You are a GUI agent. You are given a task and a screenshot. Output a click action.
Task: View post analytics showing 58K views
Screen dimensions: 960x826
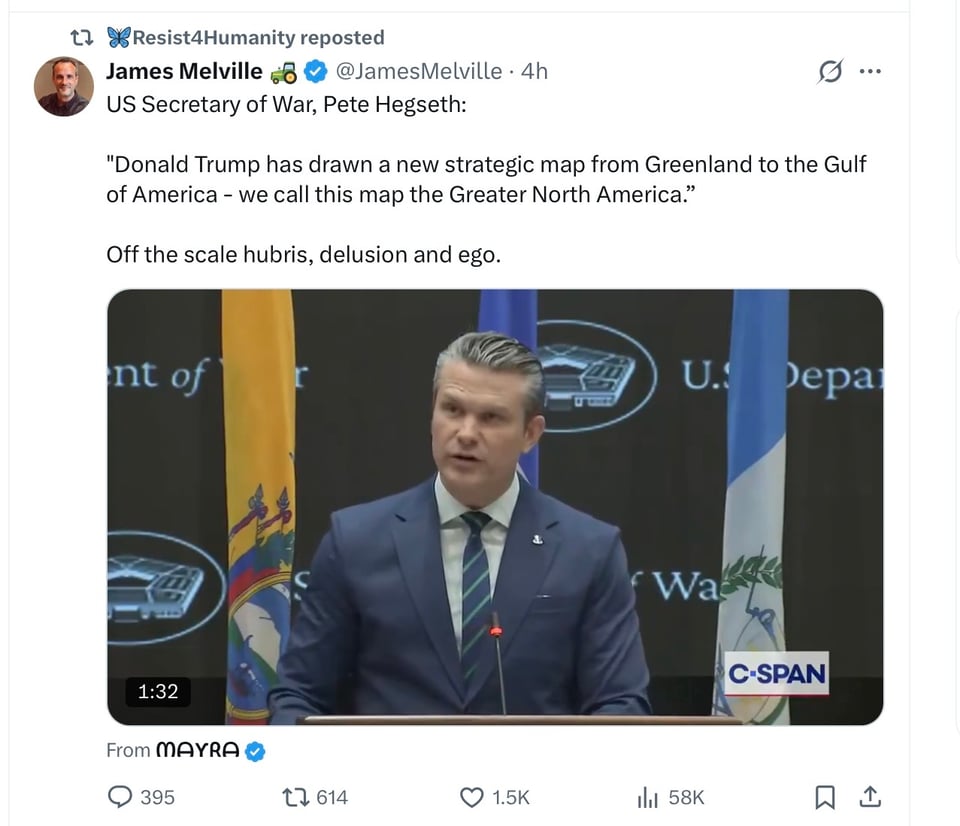coord(648,797)
